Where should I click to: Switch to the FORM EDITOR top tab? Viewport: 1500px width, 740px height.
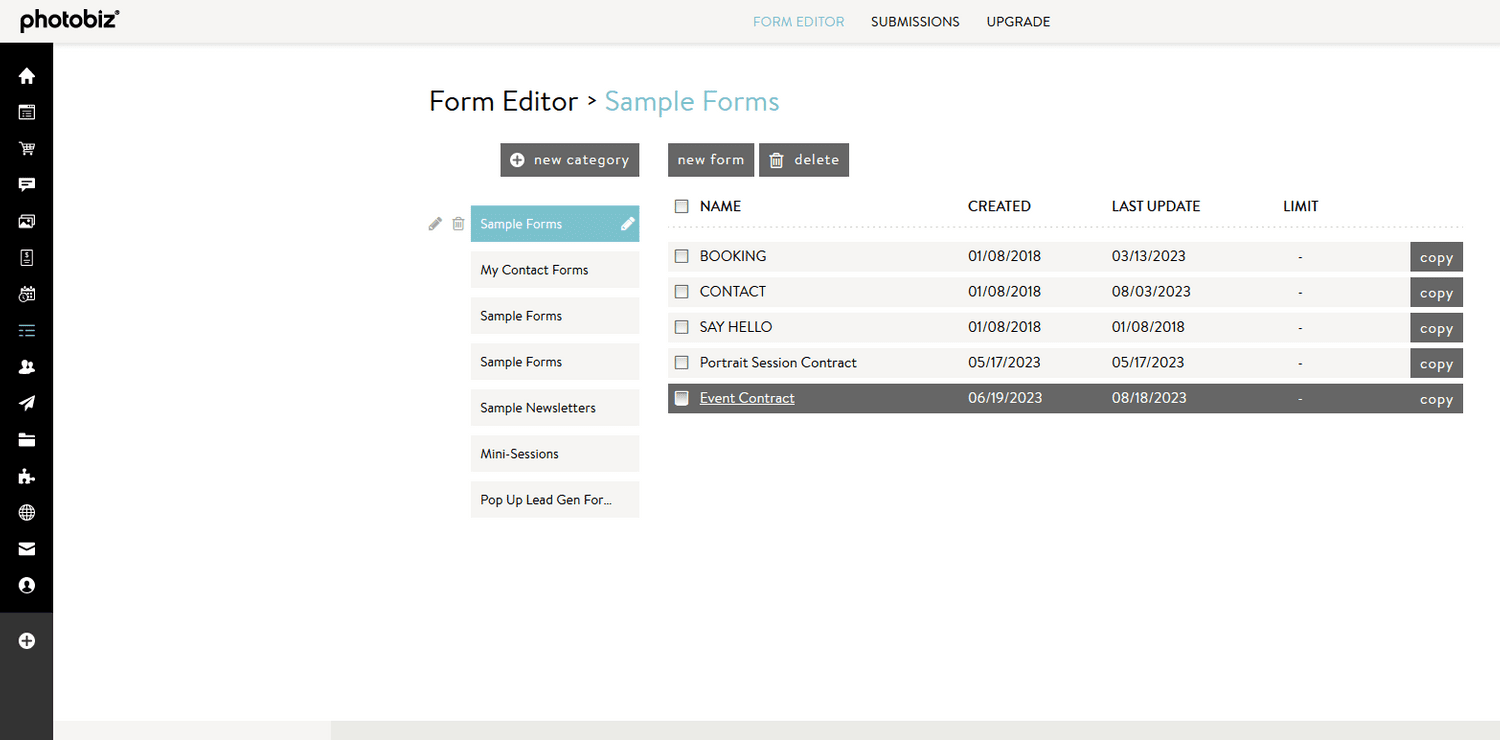pyautogui.click(x=798, y=21)
